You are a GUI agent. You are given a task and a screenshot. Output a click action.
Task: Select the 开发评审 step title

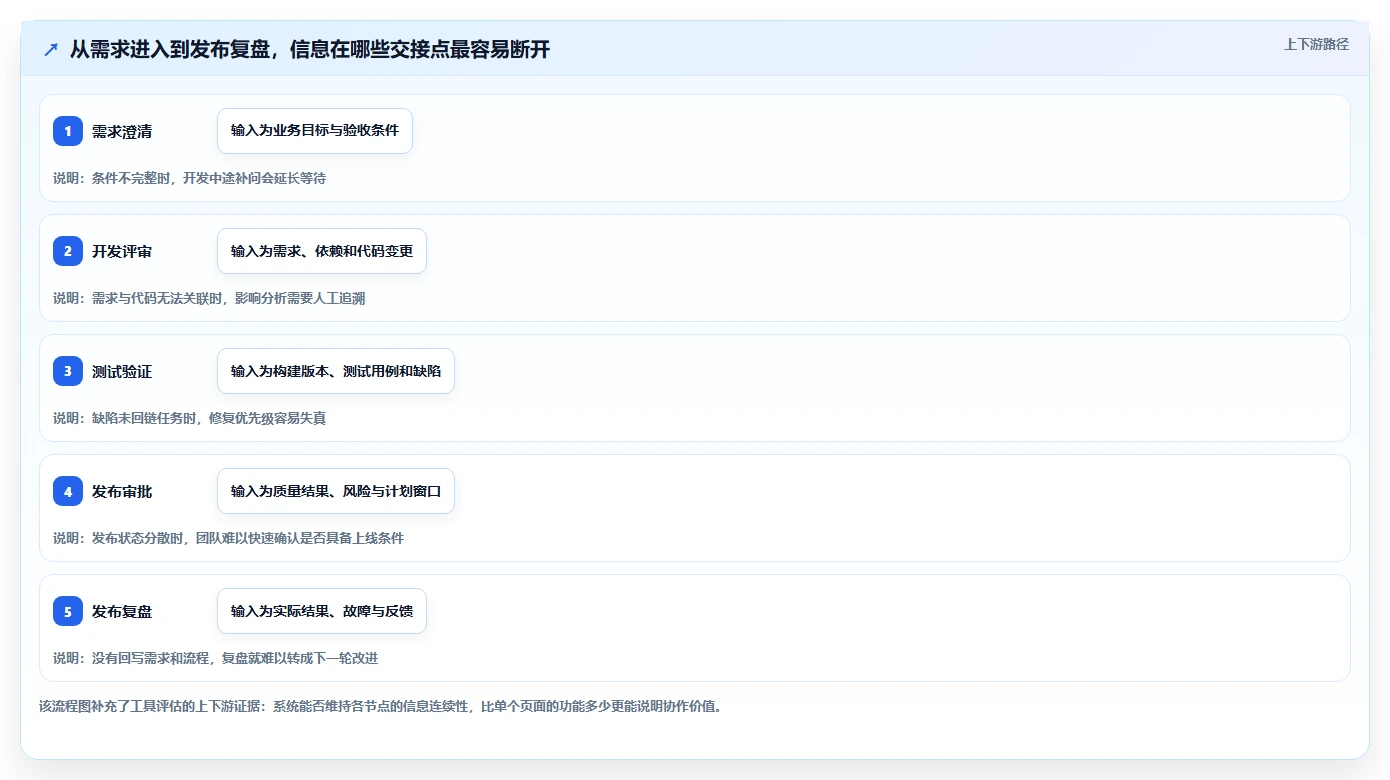pyautogui.click(x=122, y=251)
